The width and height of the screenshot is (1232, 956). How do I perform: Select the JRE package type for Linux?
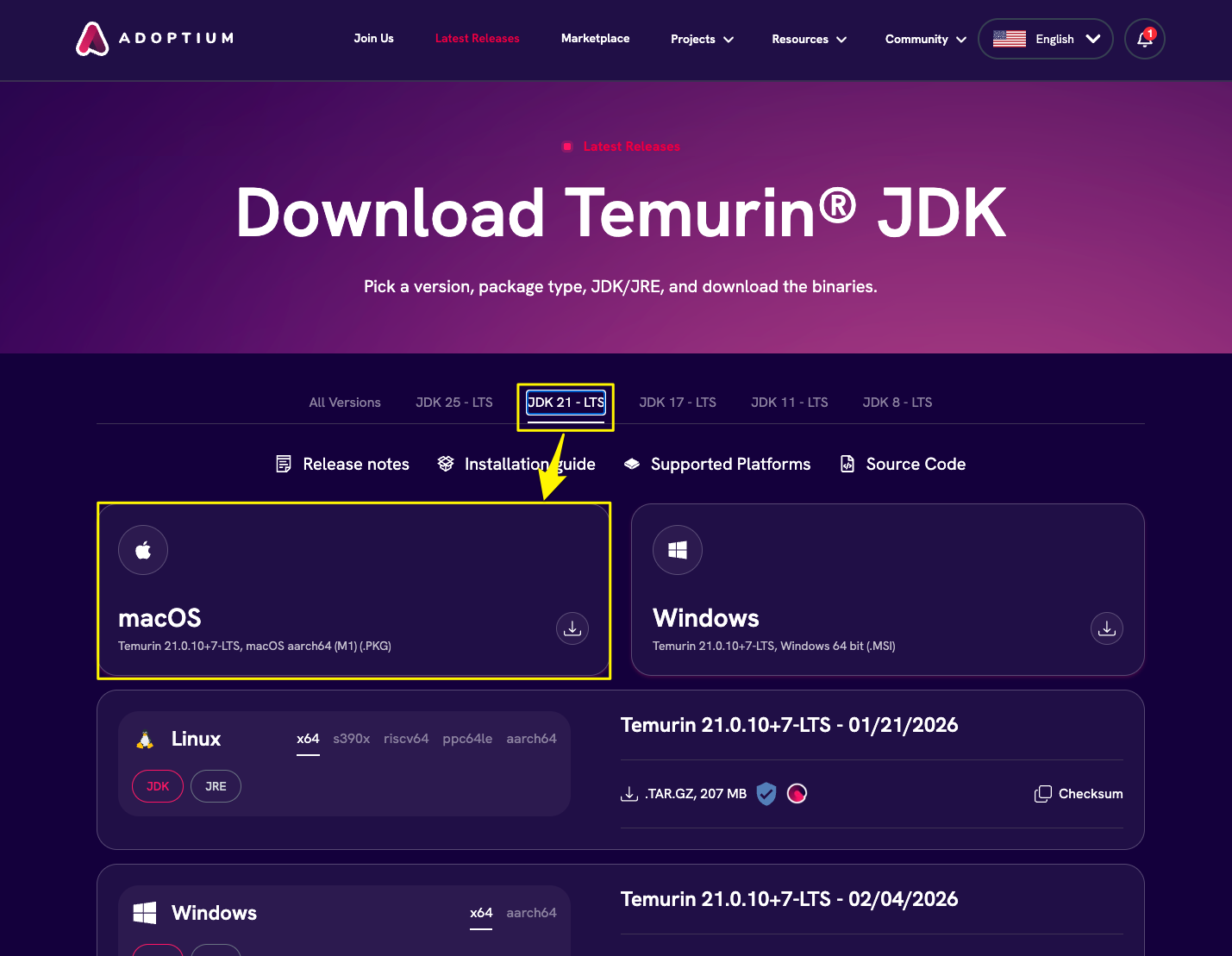click(216, 786)
